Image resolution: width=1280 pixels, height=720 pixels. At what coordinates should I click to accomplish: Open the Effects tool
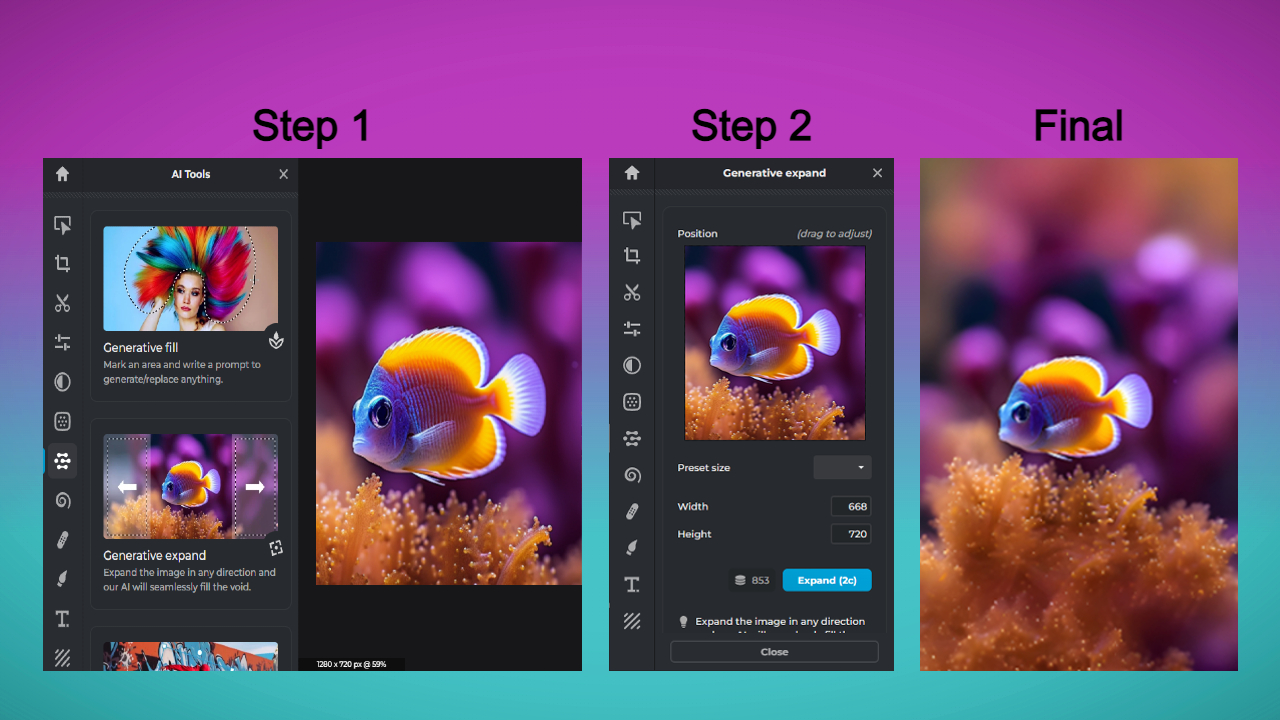[62, 421]
